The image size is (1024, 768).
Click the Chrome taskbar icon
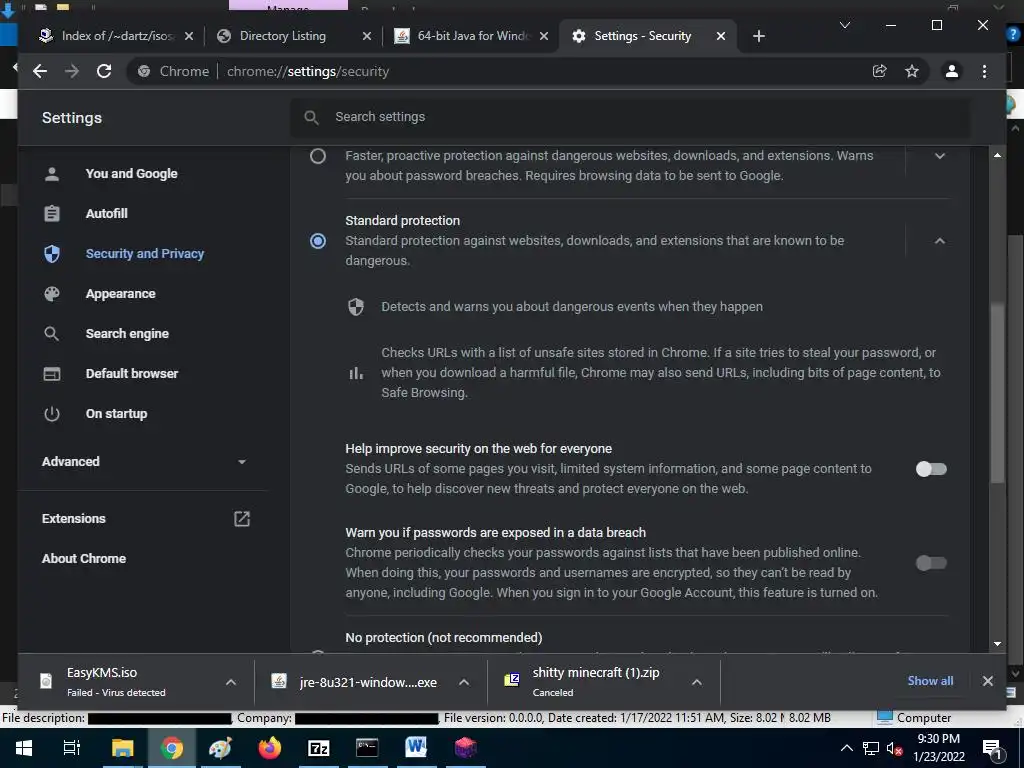172,748
